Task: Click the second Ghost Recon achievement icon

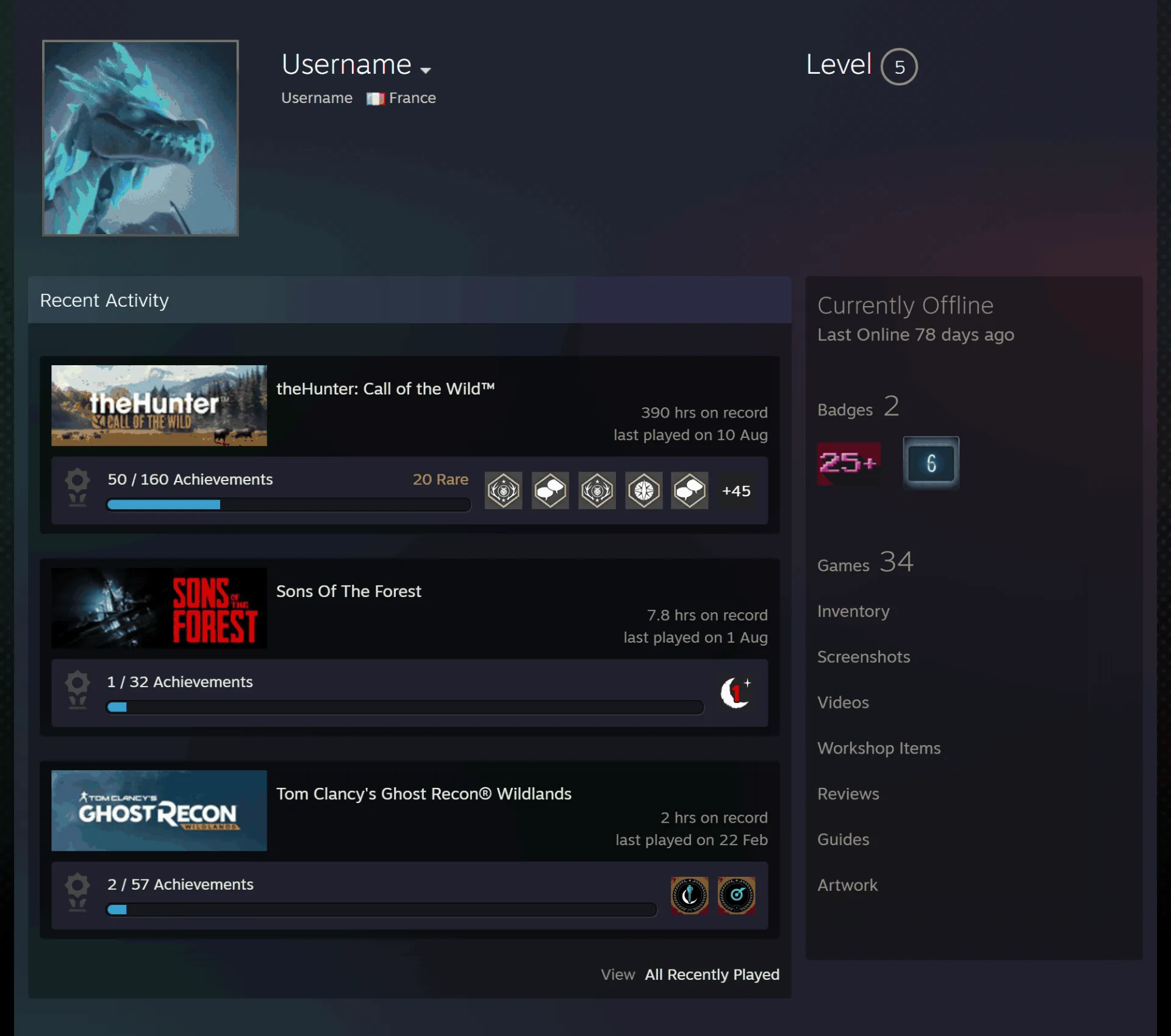Action: coord(736,895)
